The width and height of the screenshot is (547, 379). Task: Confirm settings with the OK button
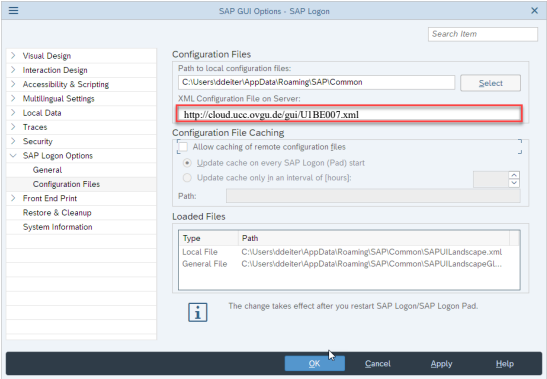tap(315, 364)
